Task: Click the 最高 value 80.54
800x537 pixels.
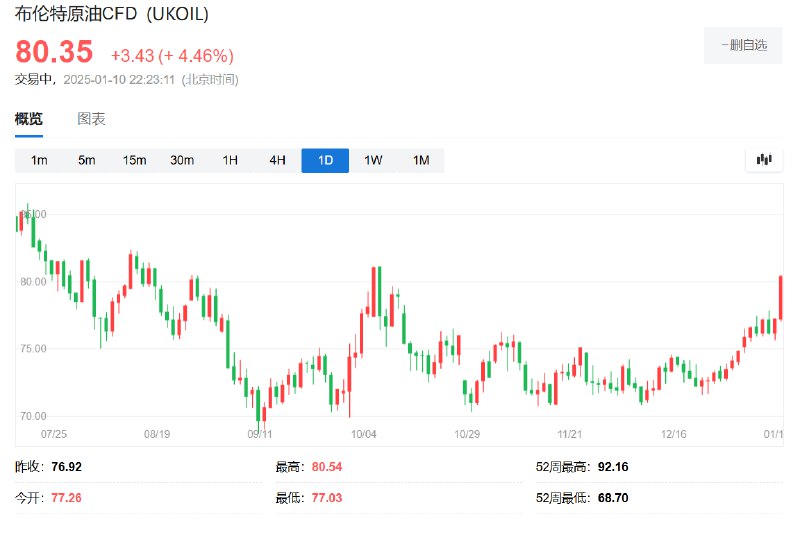Action: pyautogui.click(x=327, y=467)
